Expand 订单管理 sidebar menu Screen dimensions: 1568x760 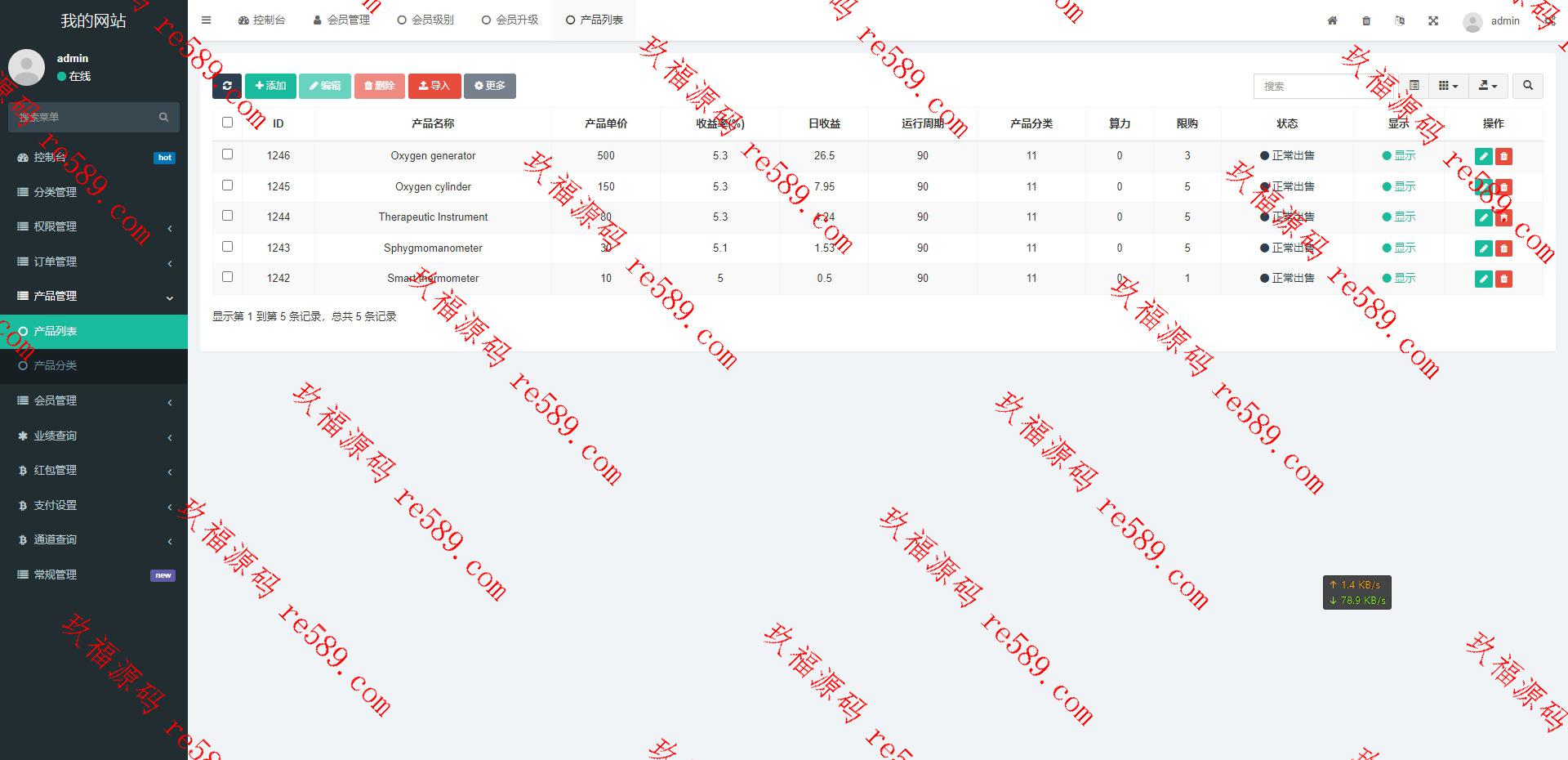click(x=94, y=262)
